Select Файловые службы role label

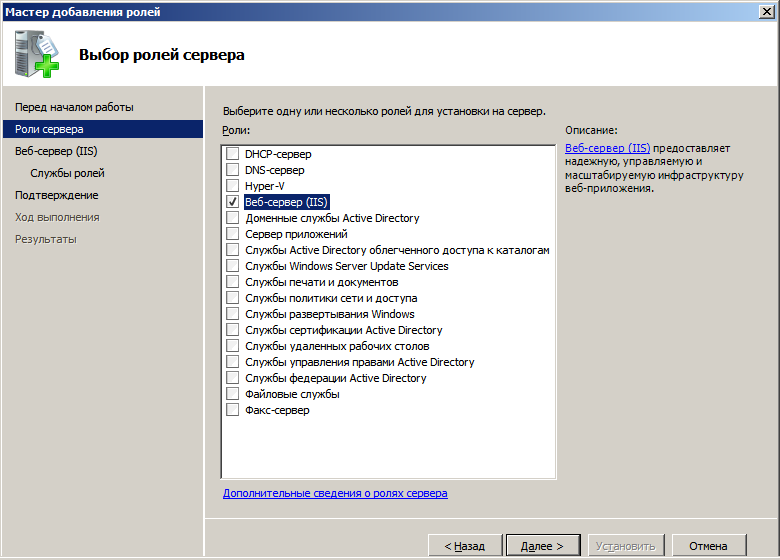(292, 394)
